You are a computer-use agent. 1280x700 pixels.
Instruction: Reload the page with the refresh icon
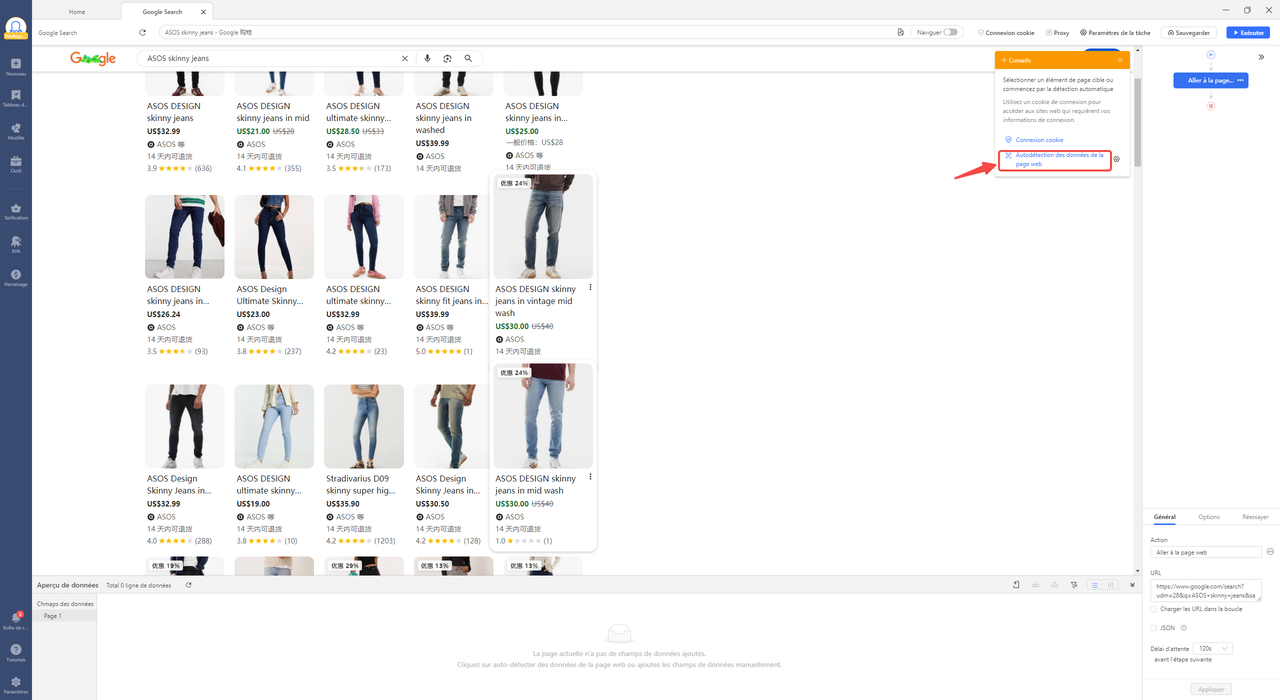click(142, 33)
